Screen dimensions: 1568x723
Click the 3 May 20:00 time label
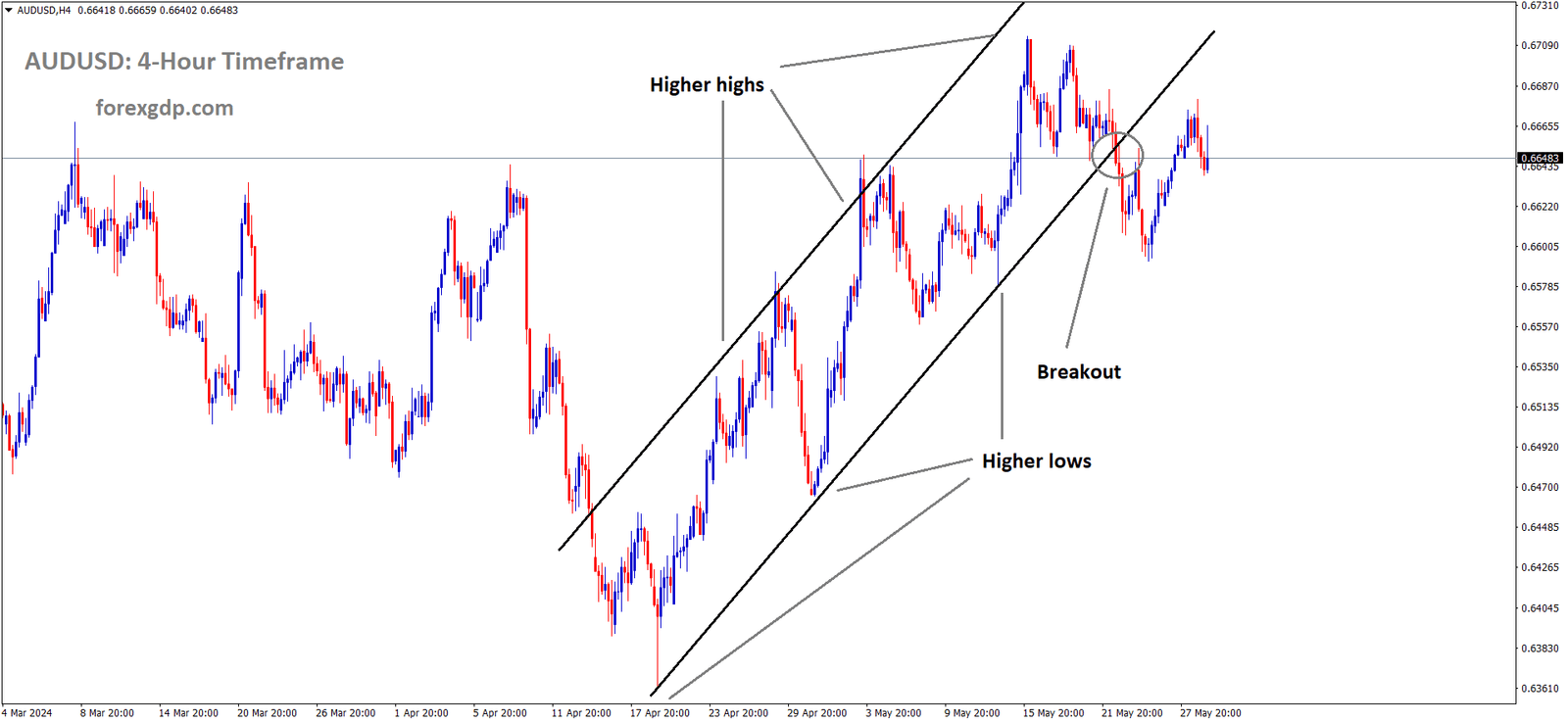click(x=893, y=713)
